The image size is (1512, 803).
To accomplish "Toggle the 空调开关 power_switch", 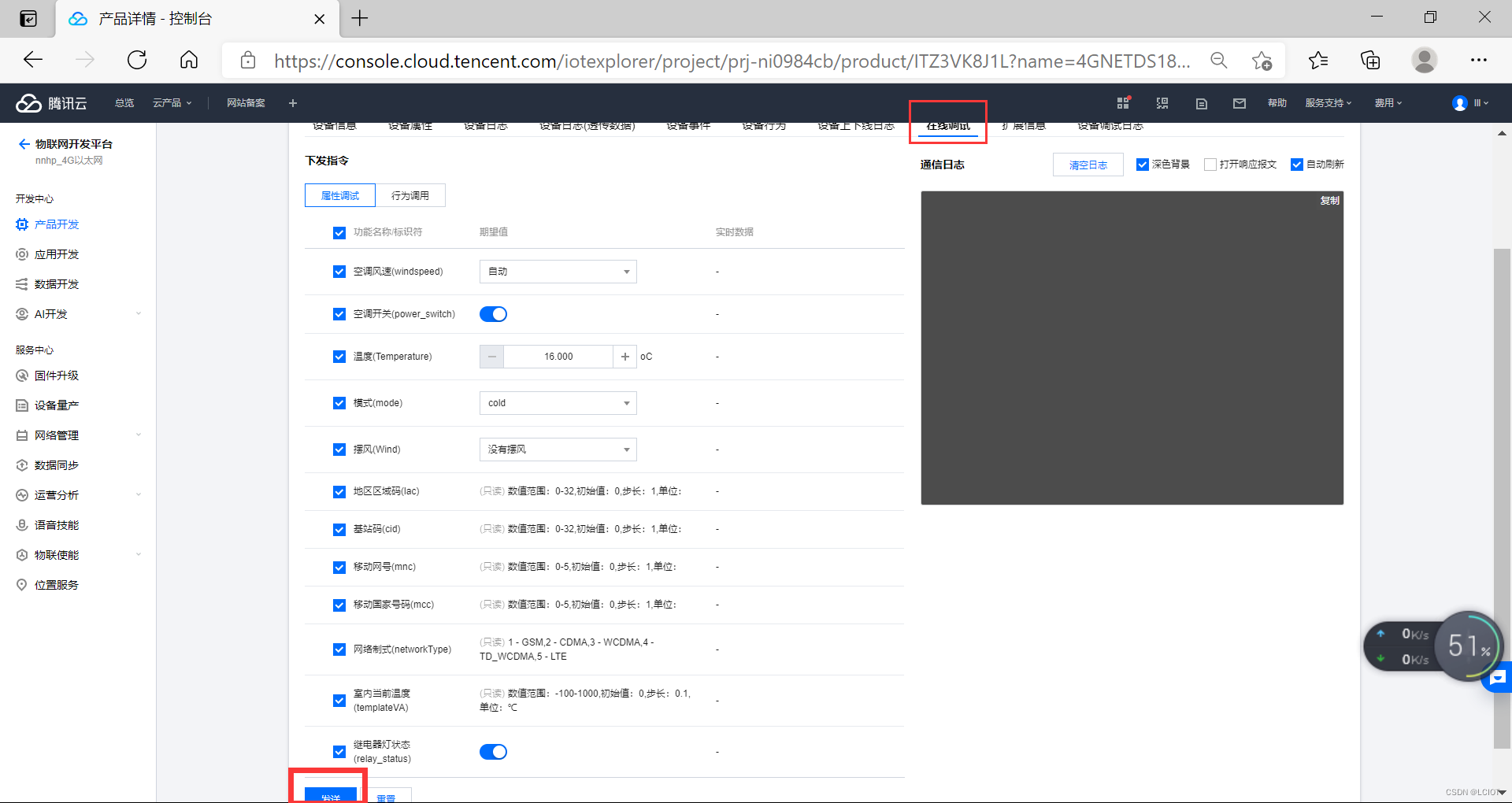I will [x=493, y=314].
